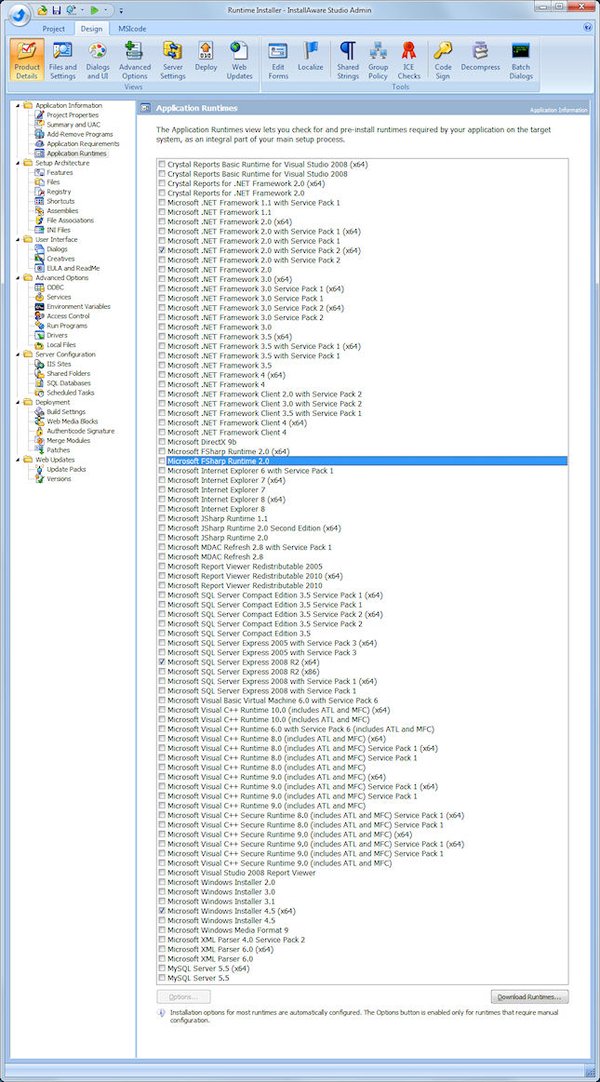Screen dimensions: 600x1082
Task: Open the Server Settings view
Action: pyautogui.click(x=172, y=61)
